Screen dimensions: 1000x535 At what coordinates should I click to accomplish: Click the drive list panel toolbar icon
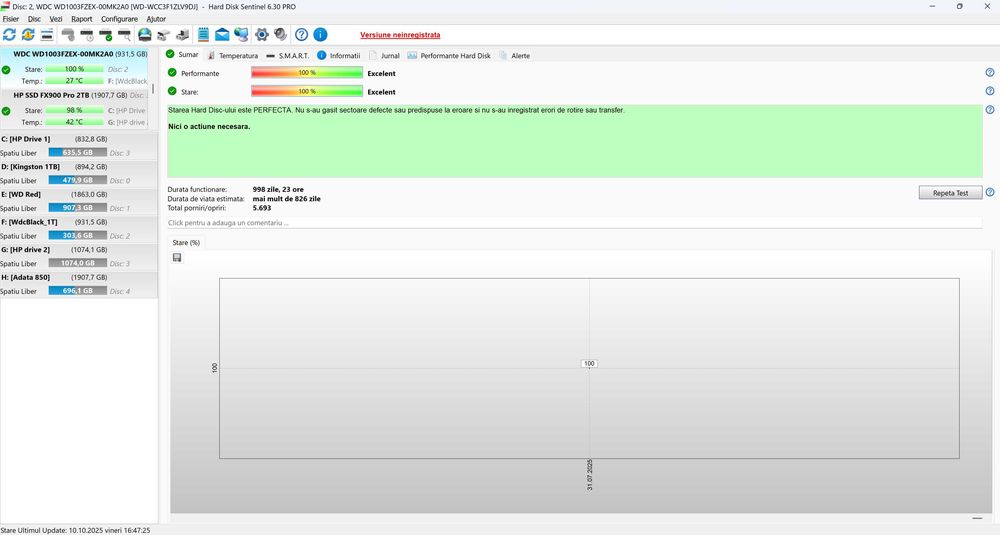(x=47, y=34)
